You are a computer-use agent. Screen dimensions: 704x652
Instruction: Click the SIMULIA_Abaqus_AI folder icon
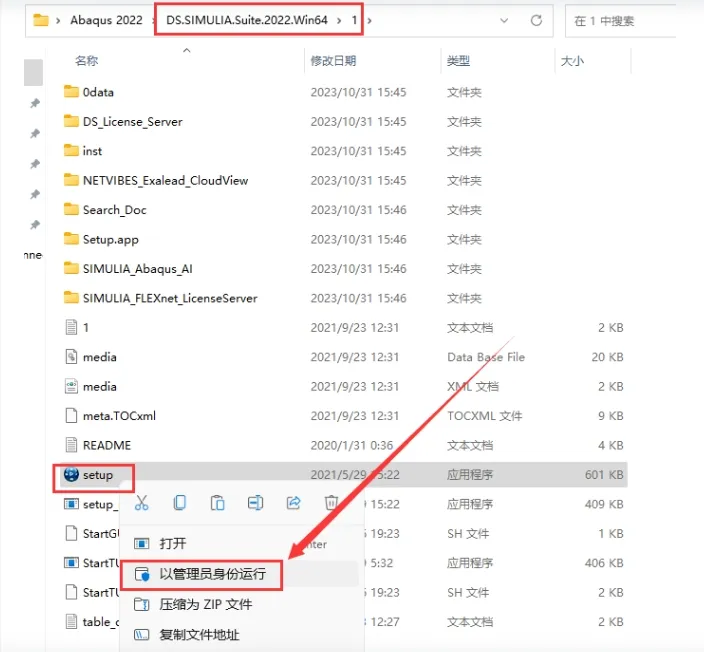pyautogui.click(x=71, y=269)
